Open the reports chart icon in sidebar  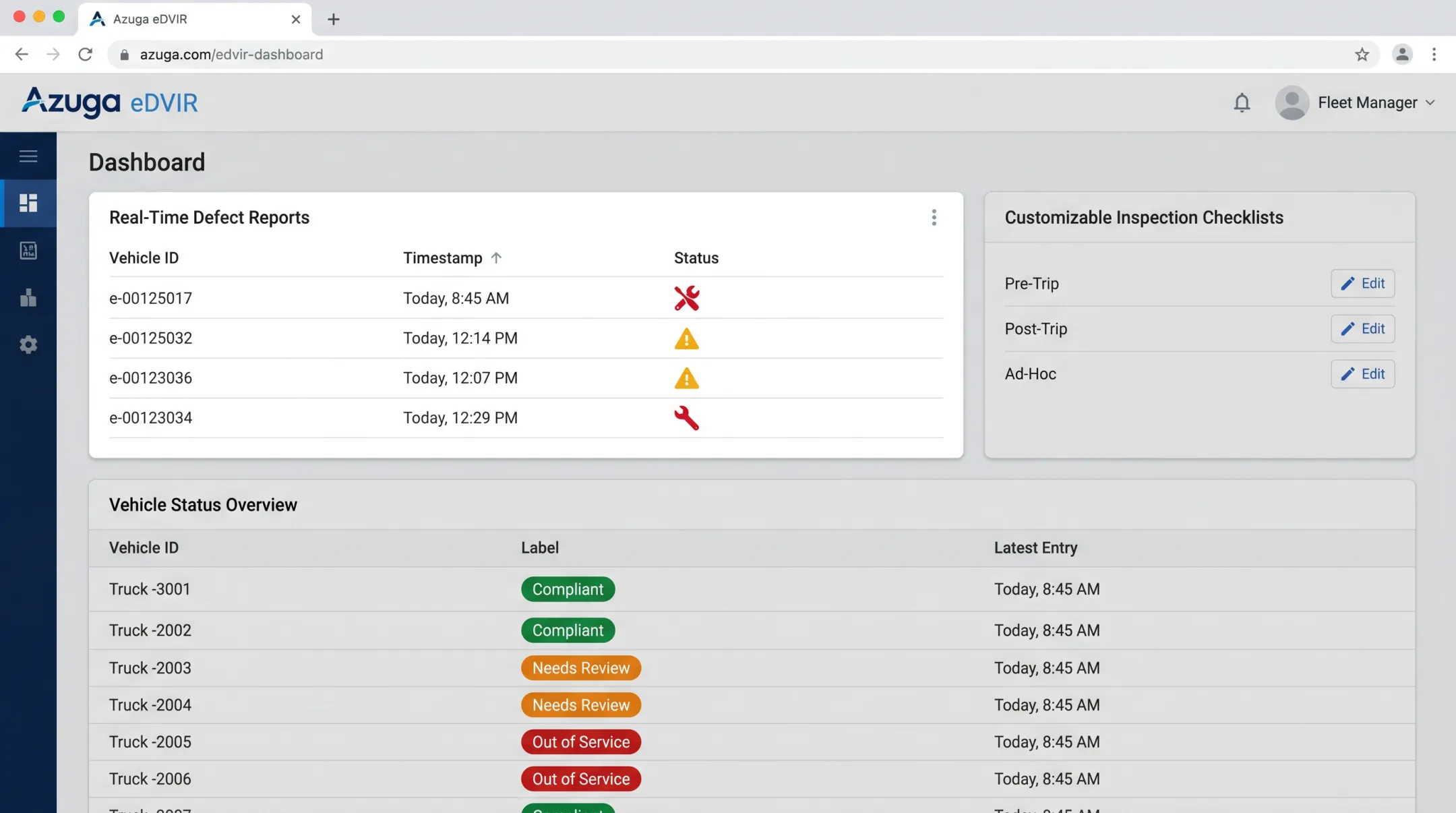pyautogui.click(x=28, y=251)
